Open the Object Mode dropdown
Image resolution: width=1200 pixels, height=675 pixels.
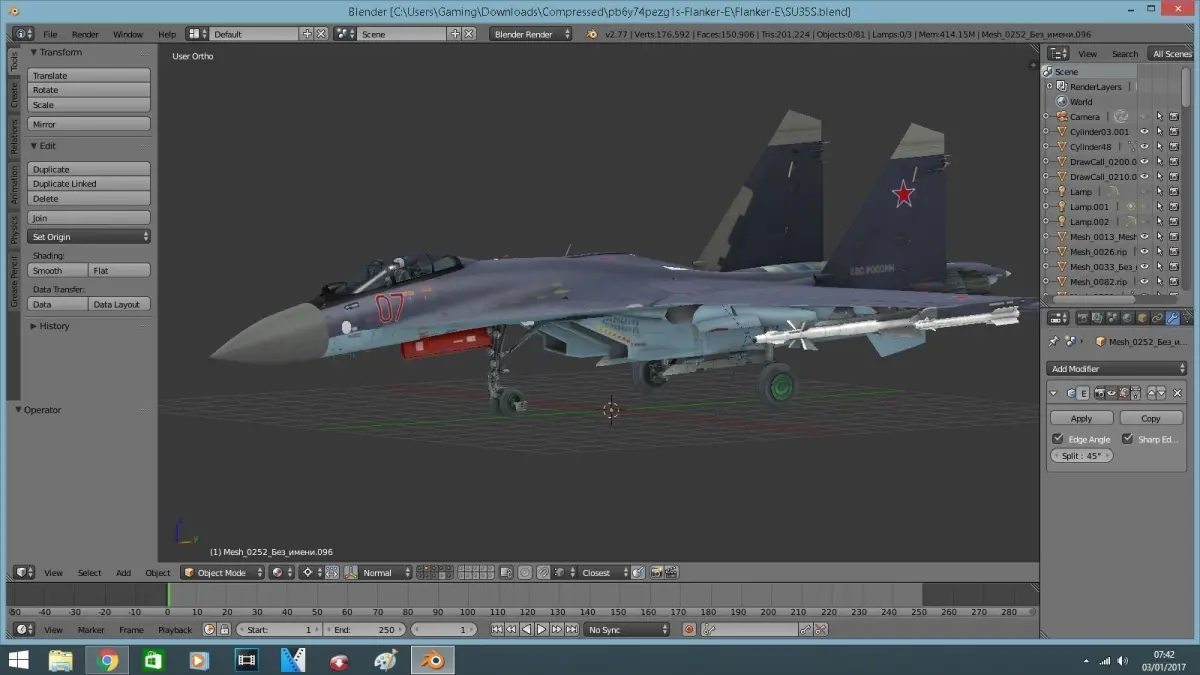[x=222, y=573]
